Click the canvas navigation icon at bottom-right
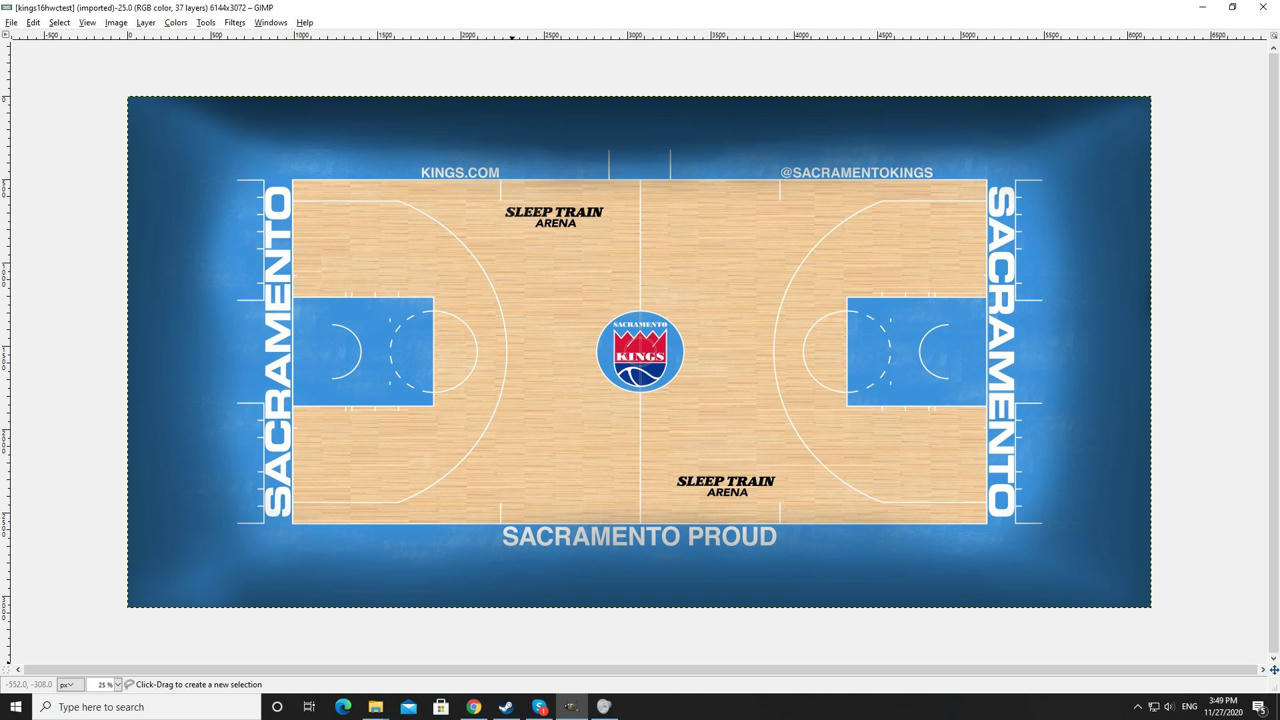The width and height of the screenshot is (1280, 720). pos(1274,669)
